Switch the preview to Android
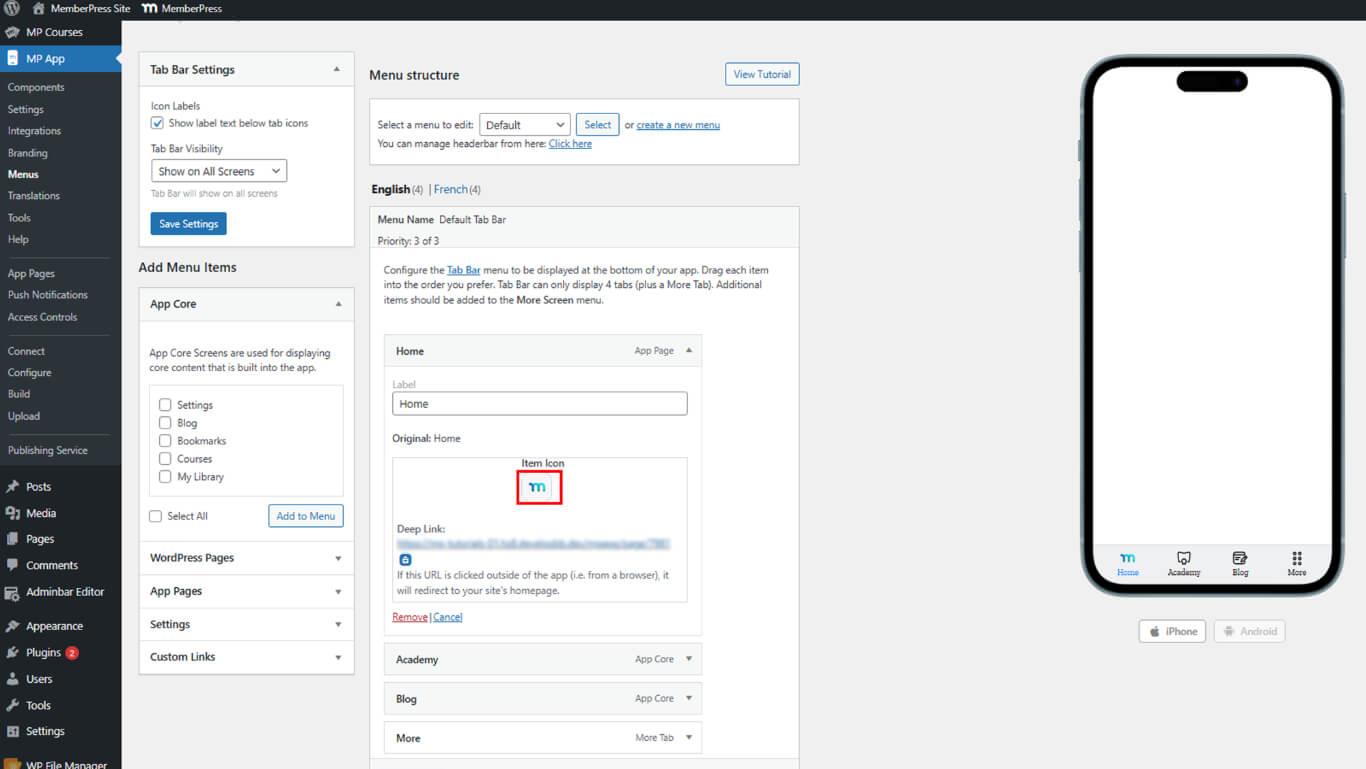 point(1249,631)
